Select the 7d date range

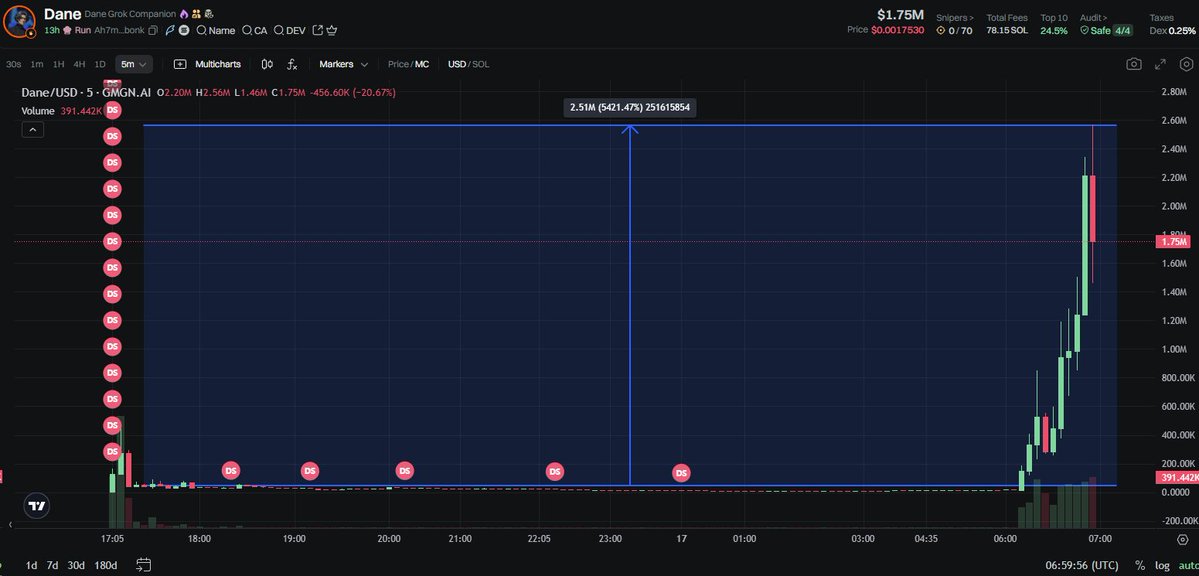click(53, 565)
